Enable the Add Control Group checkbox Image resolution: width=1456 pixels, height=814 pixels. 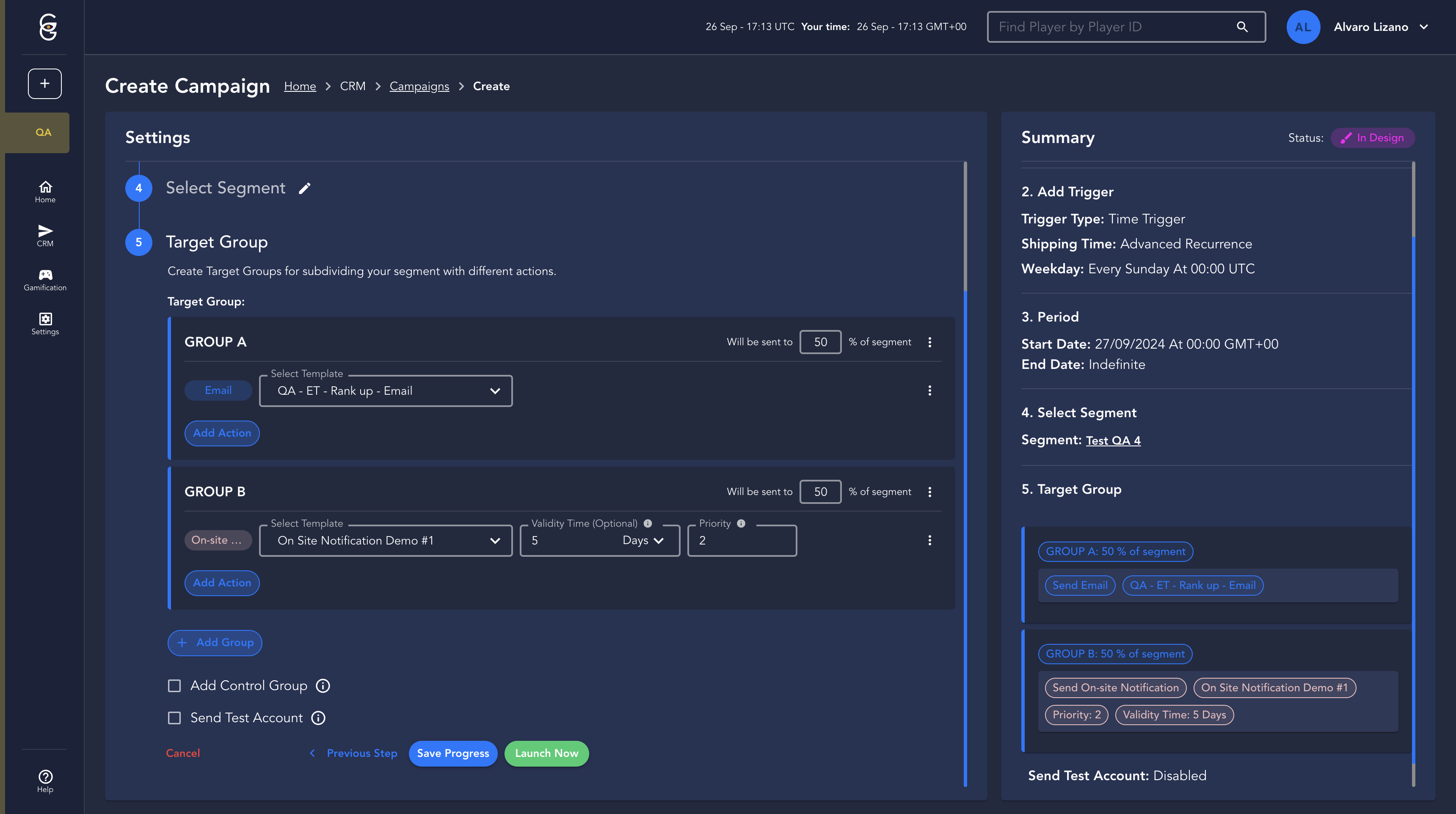[175, 686]
